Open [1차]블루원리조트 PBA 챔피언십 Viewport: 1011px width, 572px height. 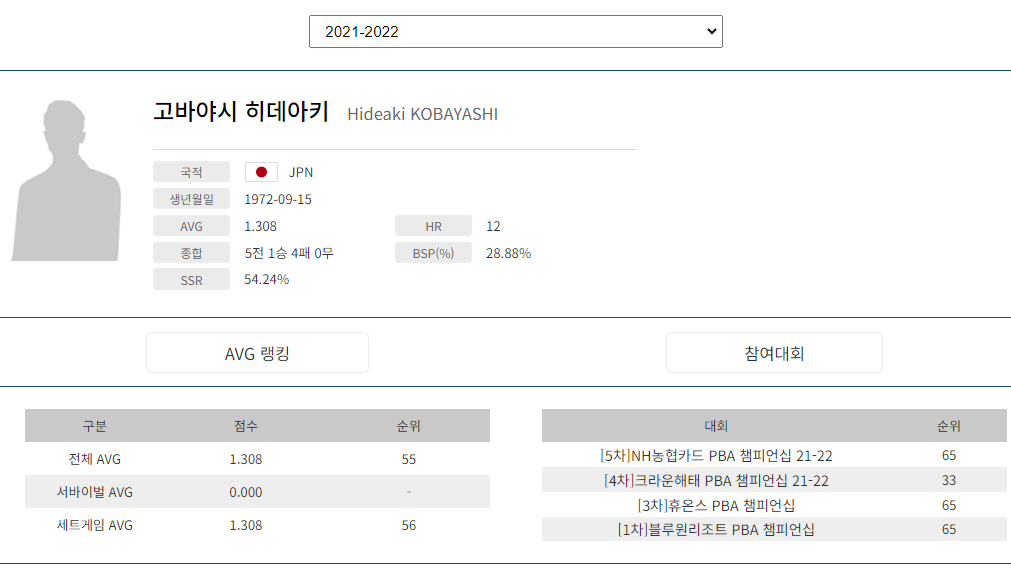click(x=716, y=529)
